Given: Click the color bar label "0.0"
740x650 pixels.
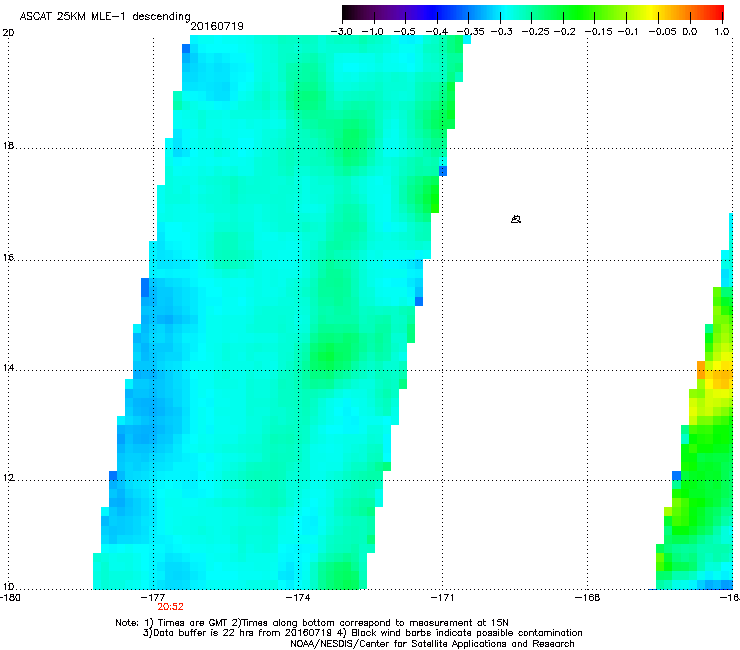Looking at the screenshot, I should coord(690,32).
